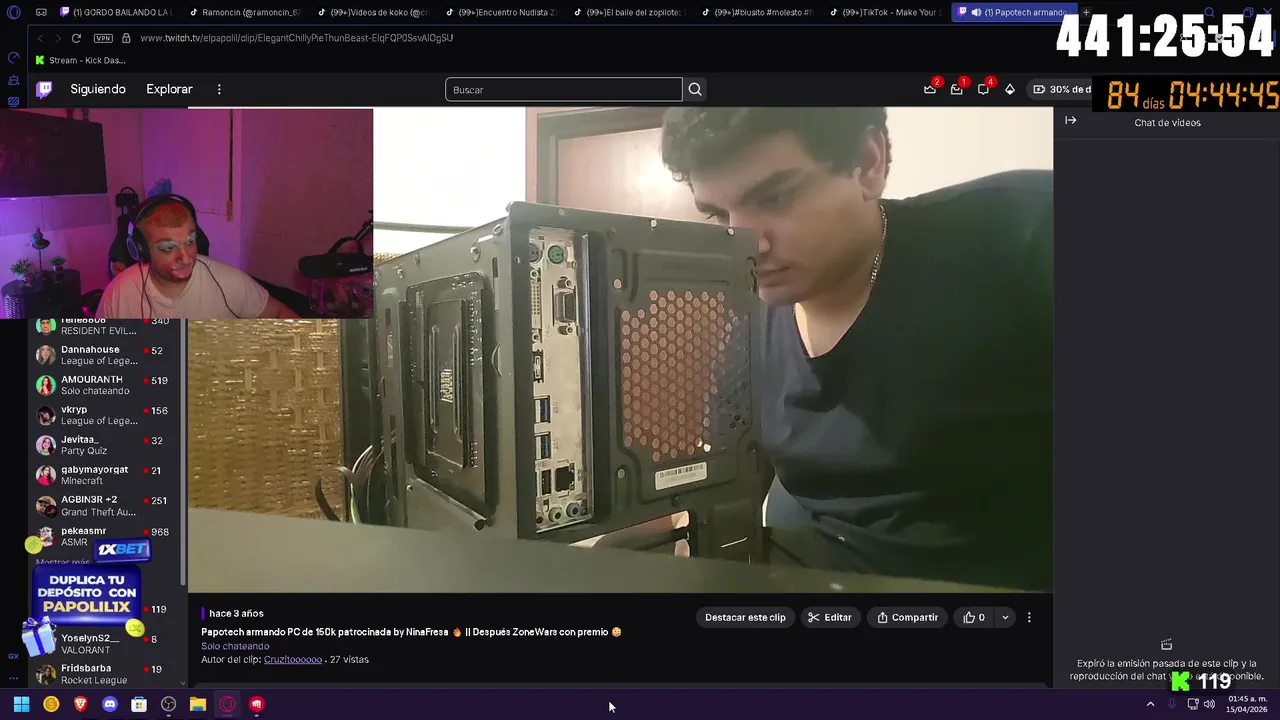1280x720 pixels.
Task: Open clip more-options three-dot menu
Action: pos(1029,617)
